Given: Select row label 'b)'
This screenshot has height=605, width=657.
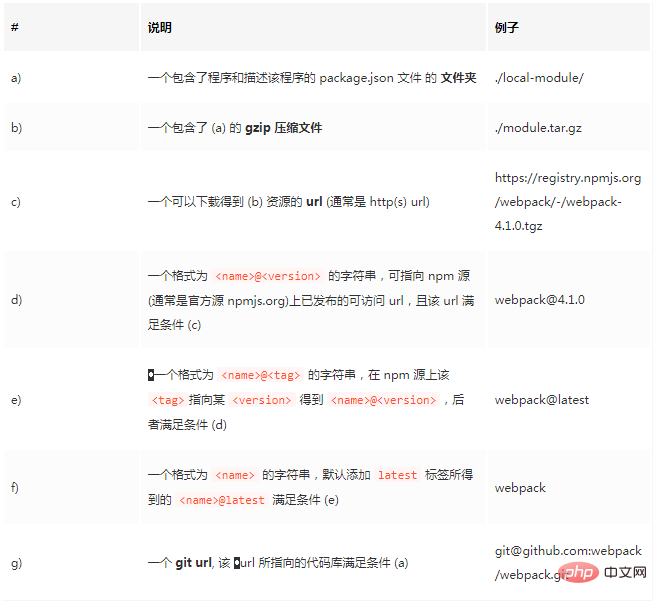Looking at the screenshot, I should [16, 127].
